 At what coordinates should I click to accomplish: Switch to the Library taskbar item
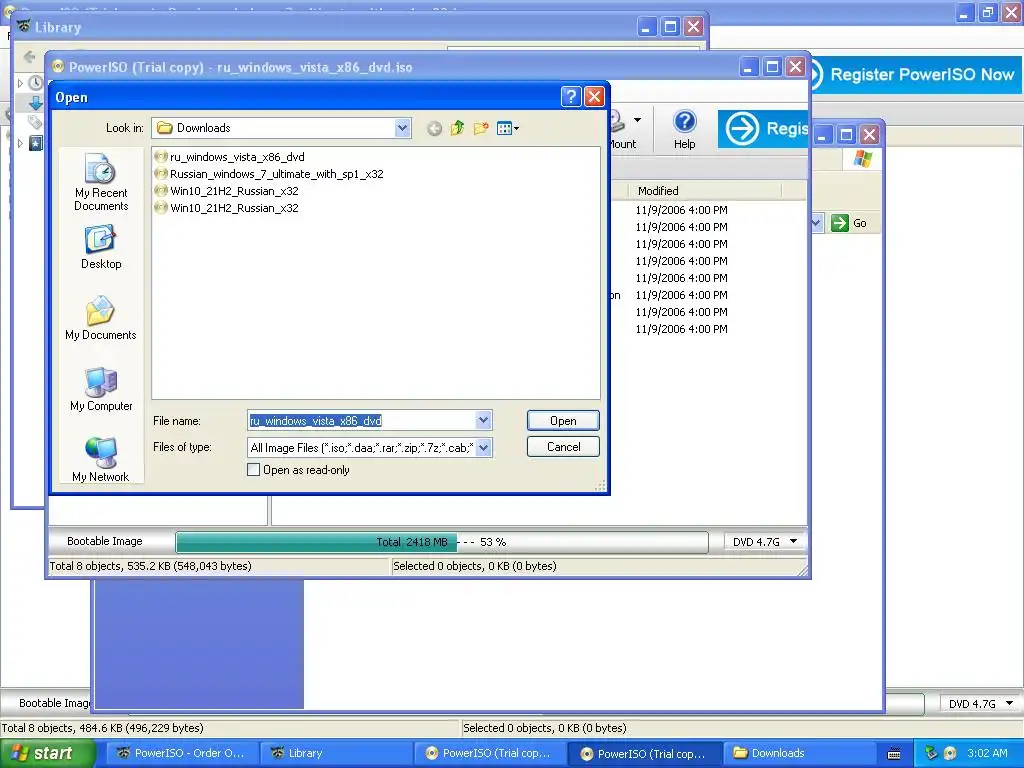337,753
